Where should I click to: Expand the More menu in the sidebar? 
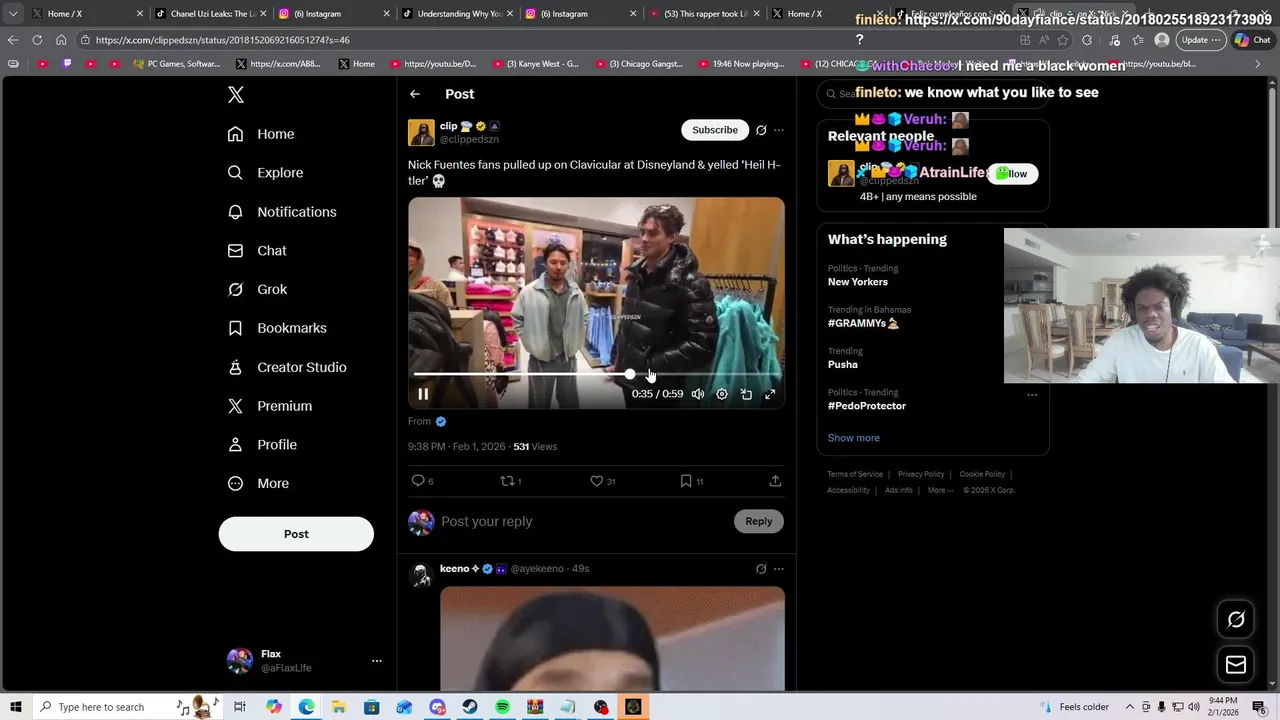pyautogui.click(x=258, y=484)
